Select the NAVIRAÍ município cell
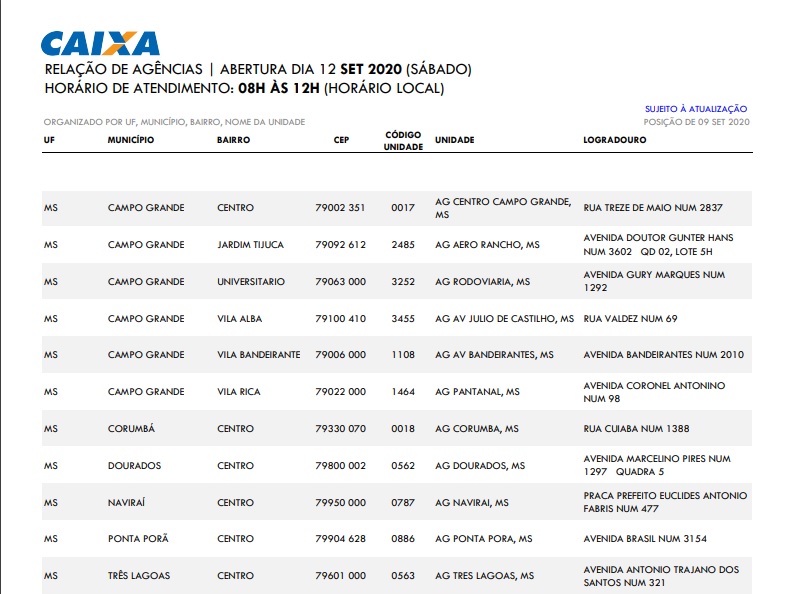This screenshot has width=792, height=594. click(130, 502)
